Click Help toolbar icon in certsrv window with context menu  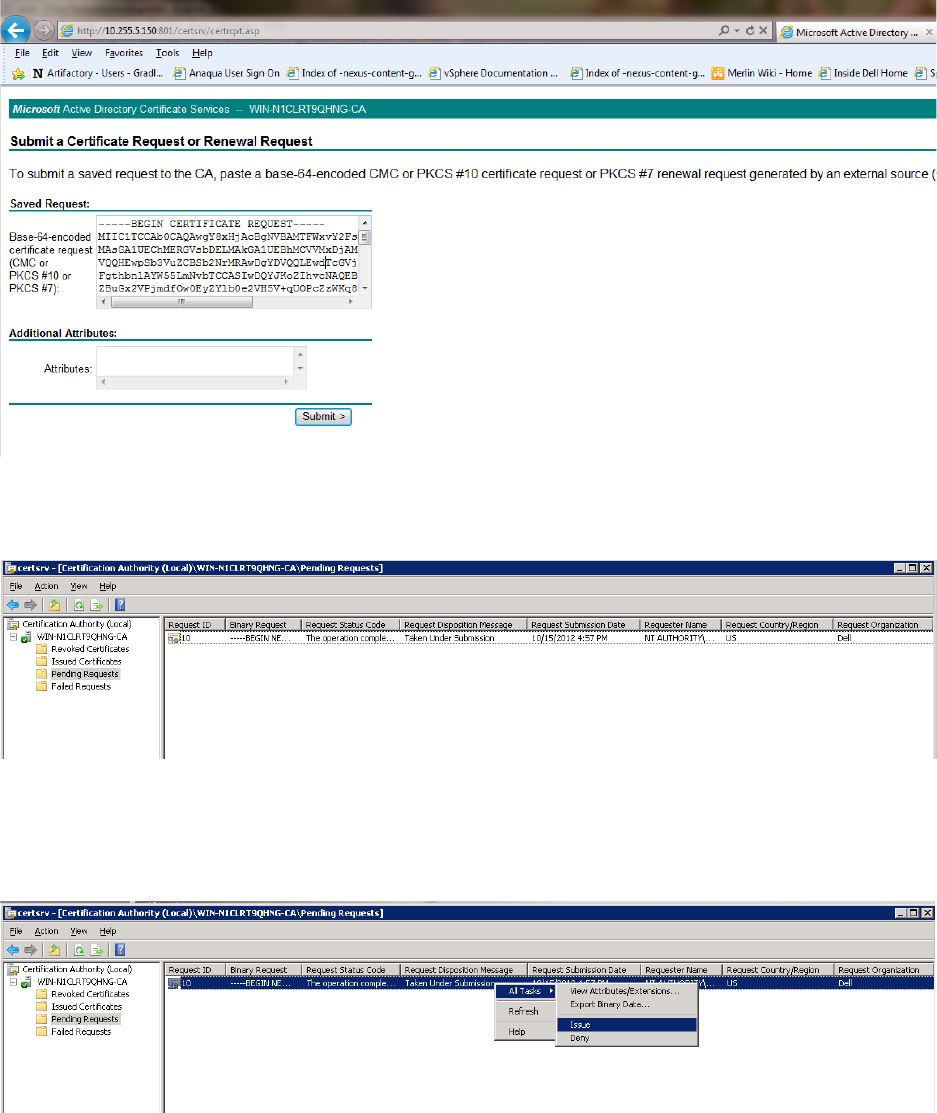[x=120, y=950]
